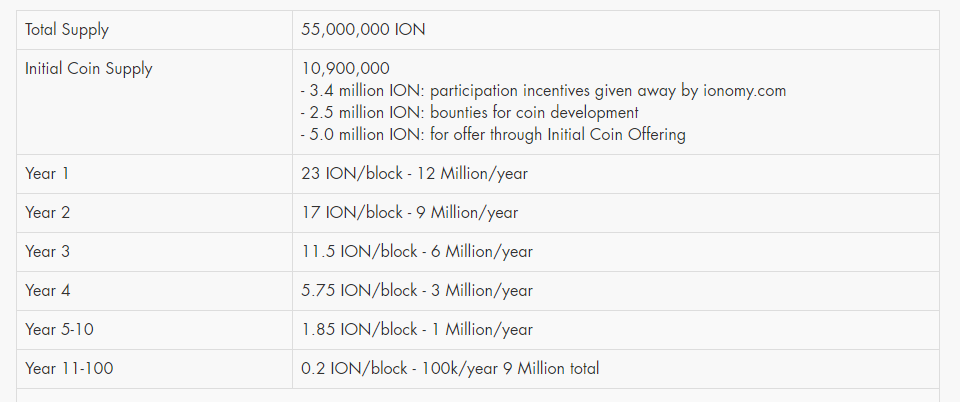Click the empty row below Year 11-100
The height and width of the screenshot is (402, 960).
click(478, 395)
